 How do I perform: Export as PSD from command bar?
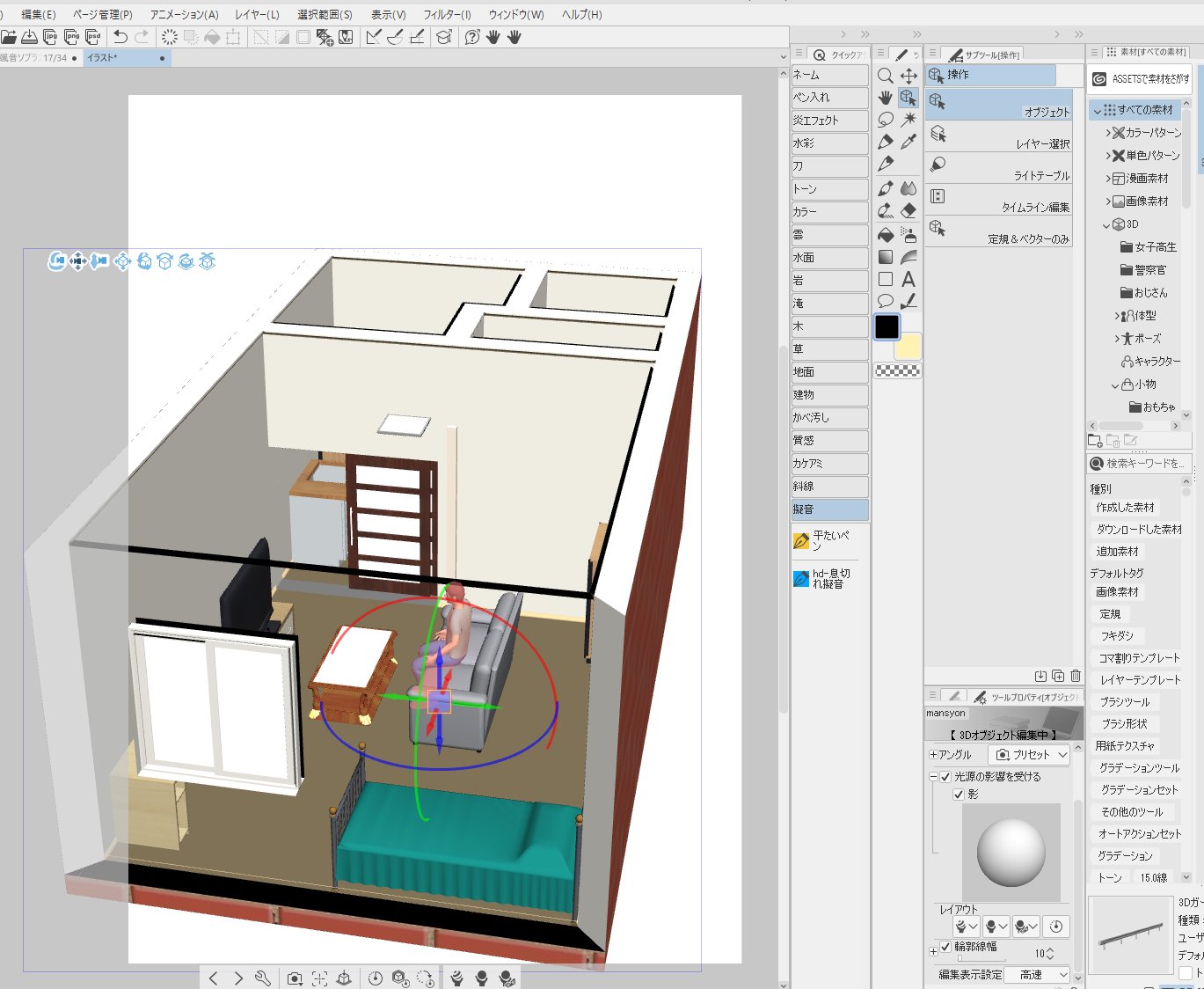coord(93,37)
